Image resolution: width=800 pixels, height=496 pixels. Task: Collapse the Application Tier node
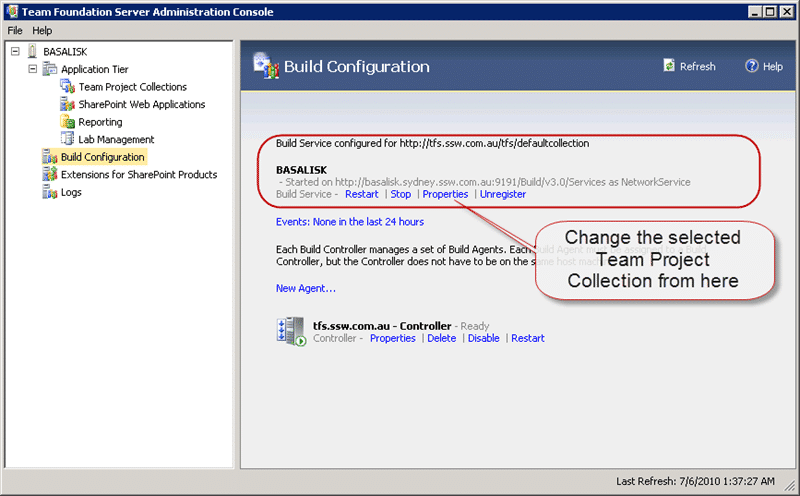click(x=33, y=68)
